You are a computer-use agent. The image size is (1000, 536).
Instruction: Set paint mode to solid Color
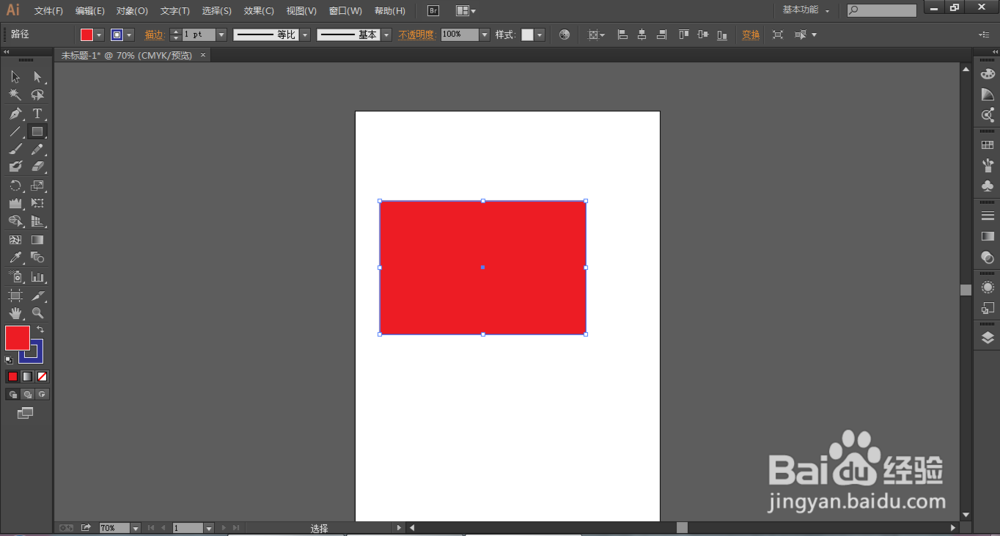click(x=12, y=376)
